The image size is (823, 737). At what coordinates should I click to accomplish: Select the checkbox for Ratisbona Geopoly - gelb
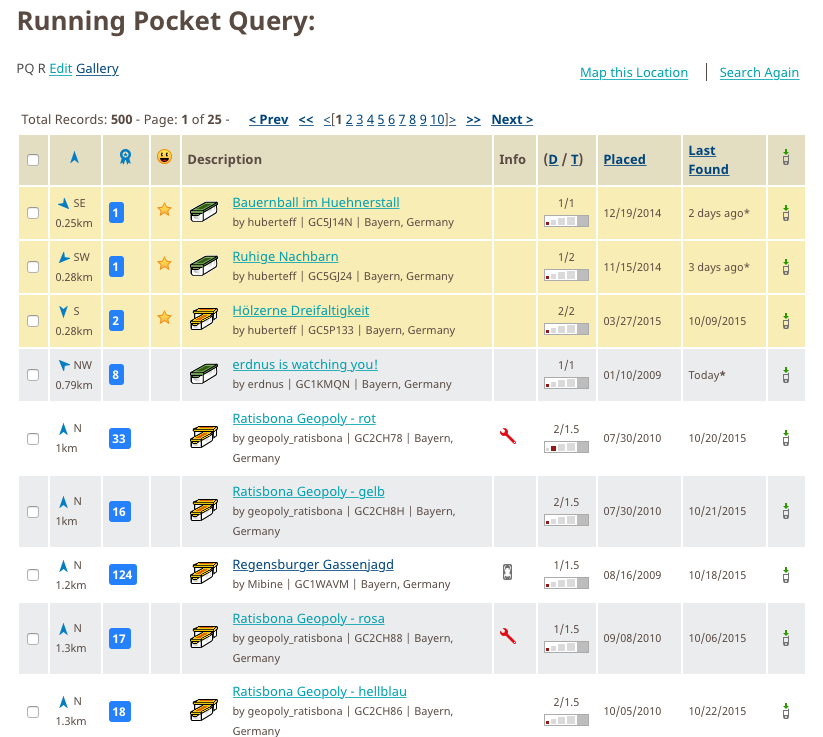click(33, 512)
